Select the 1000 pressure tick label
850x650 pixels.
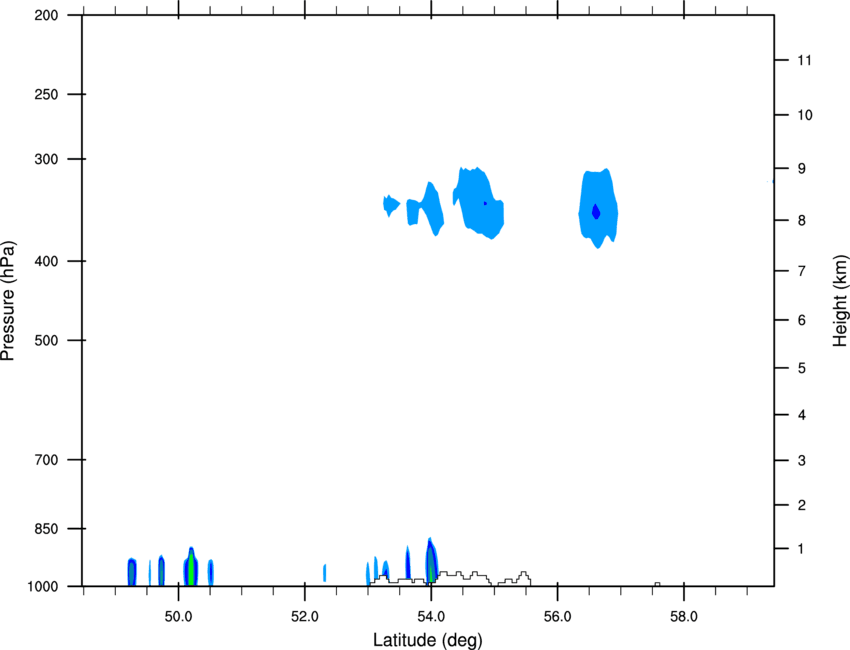(42, 587)
